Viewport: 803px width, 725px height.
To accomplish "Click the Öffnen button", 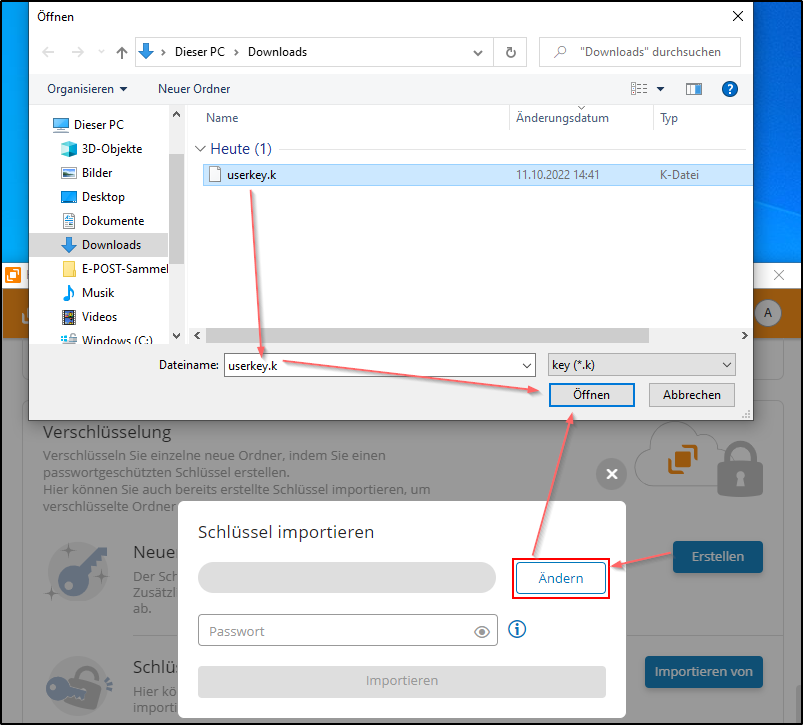I will [591, 394].
